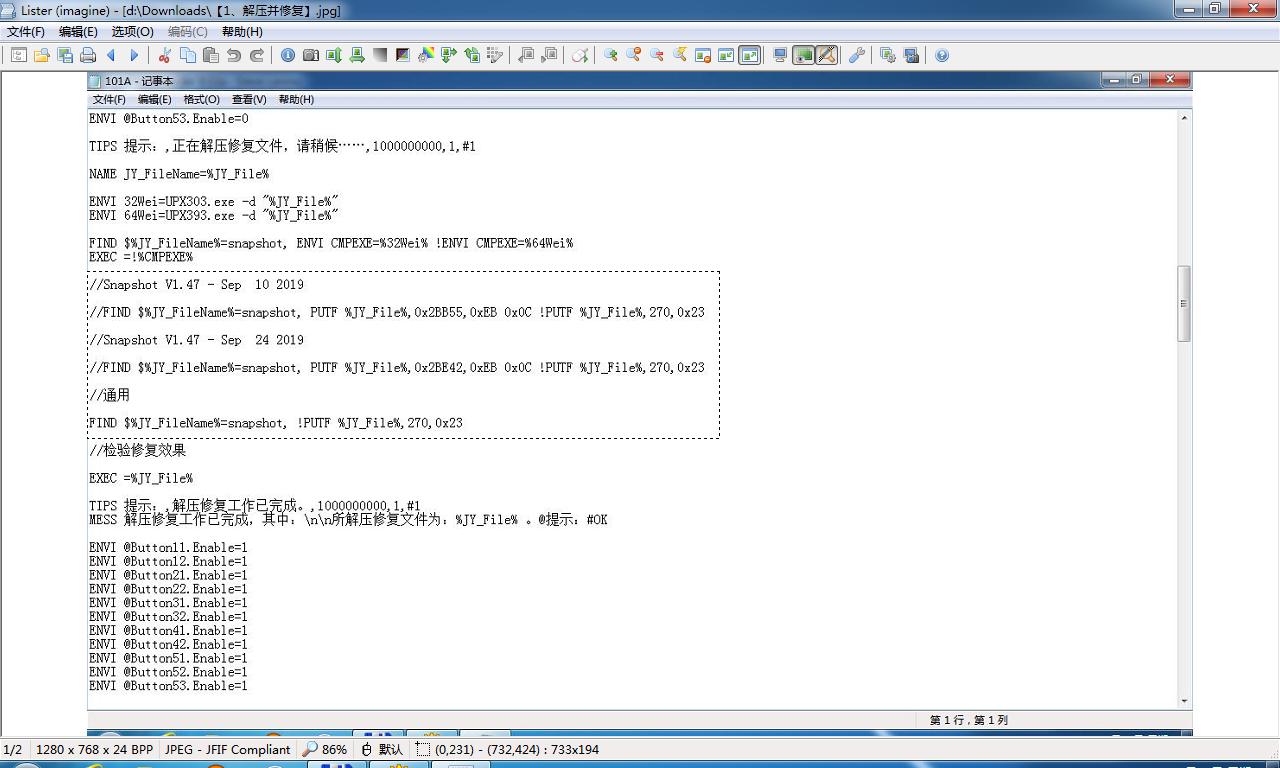Screen dimensions: 1280x768
Task: Rotate the image left
Action: point(525,55)
